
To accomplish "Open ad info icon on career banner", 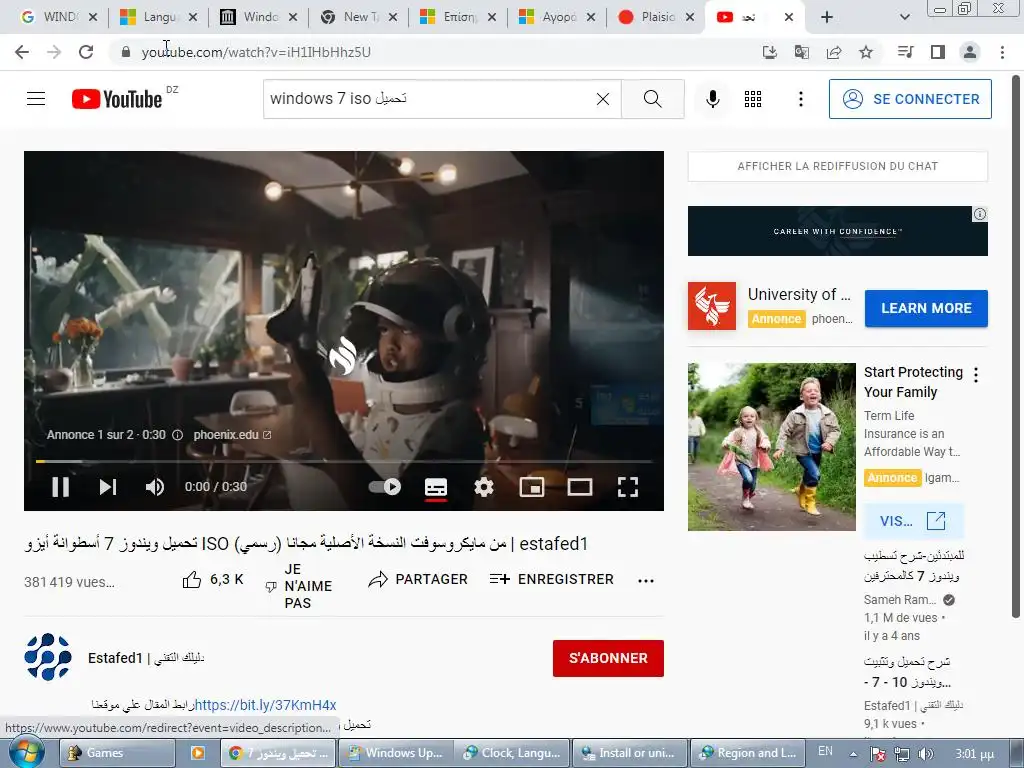I will point(980,214).
